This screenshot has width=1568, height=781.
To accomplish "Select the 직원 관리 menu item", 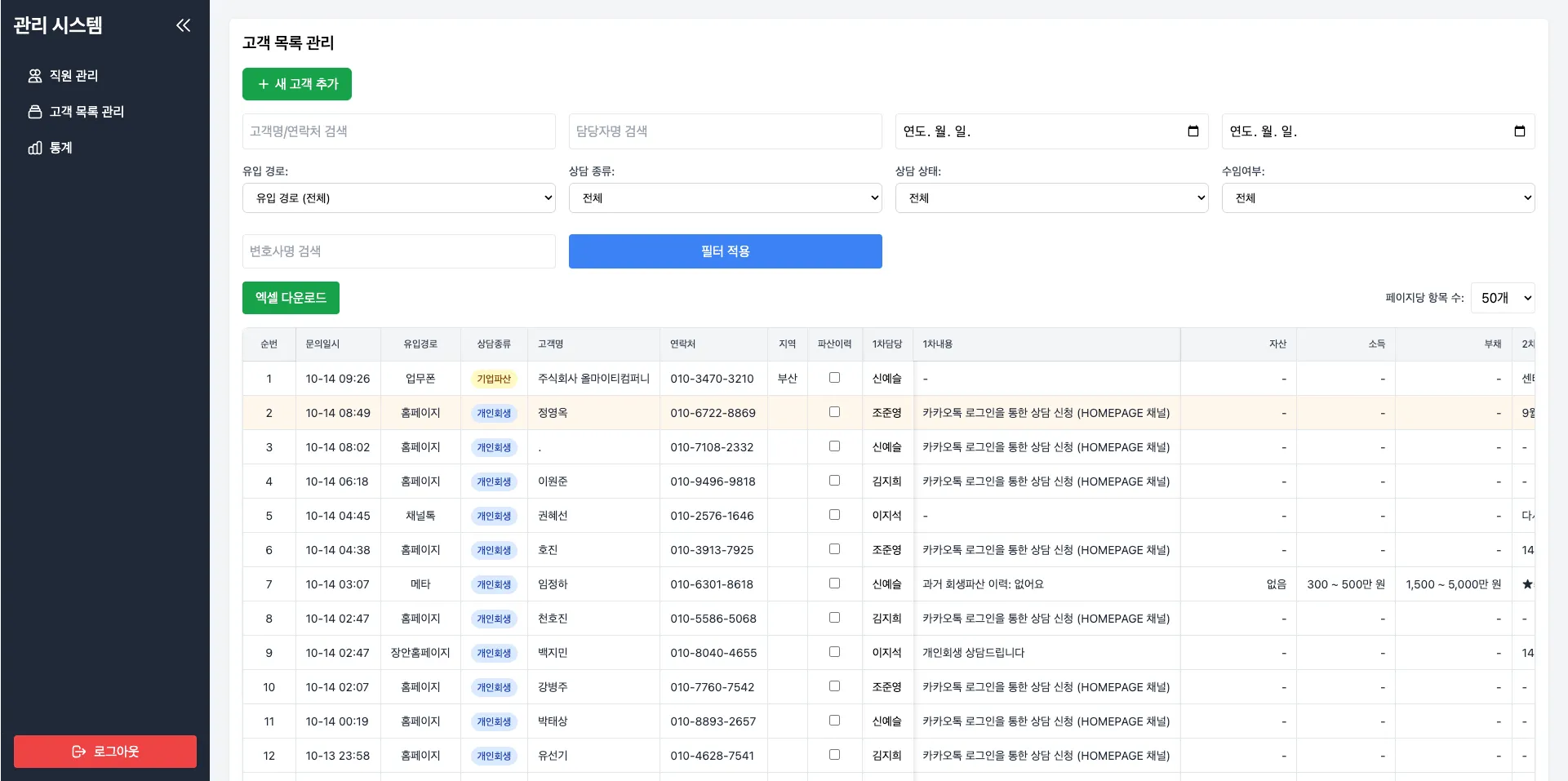I will pos(72,75).
